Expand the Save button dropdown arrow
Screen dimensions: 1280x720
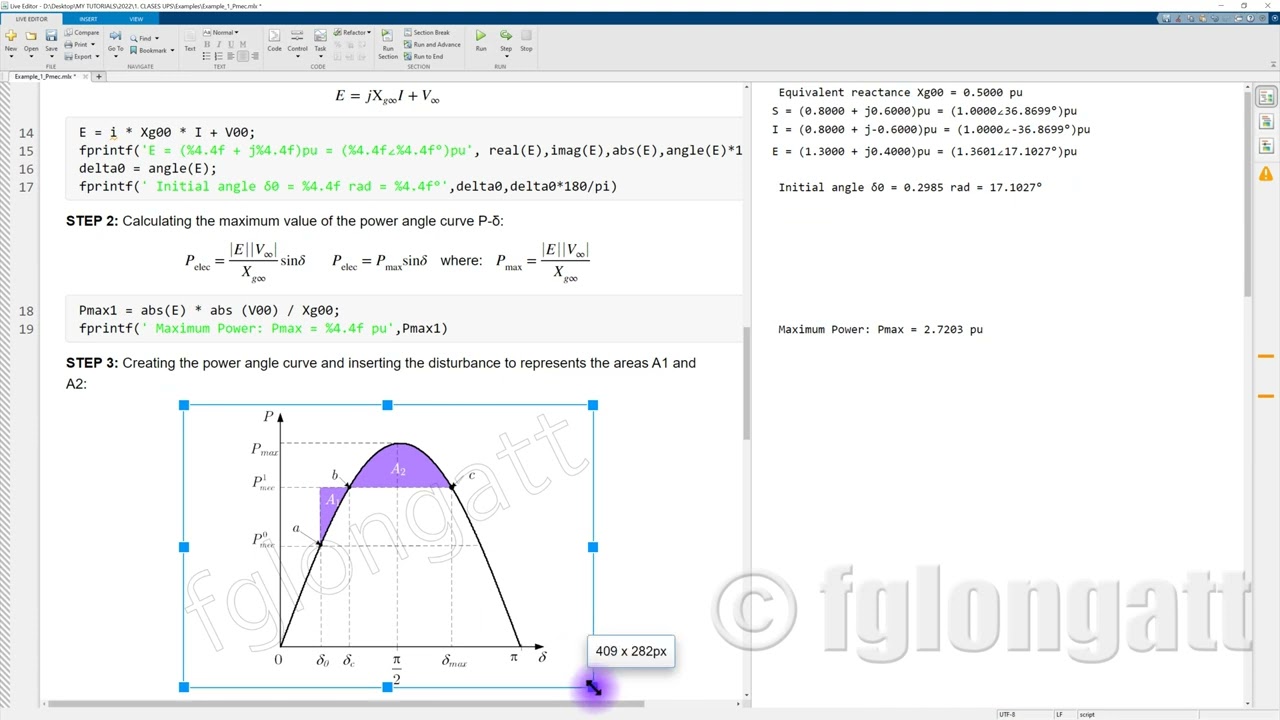pyautogui.click(x=51, y=56)
